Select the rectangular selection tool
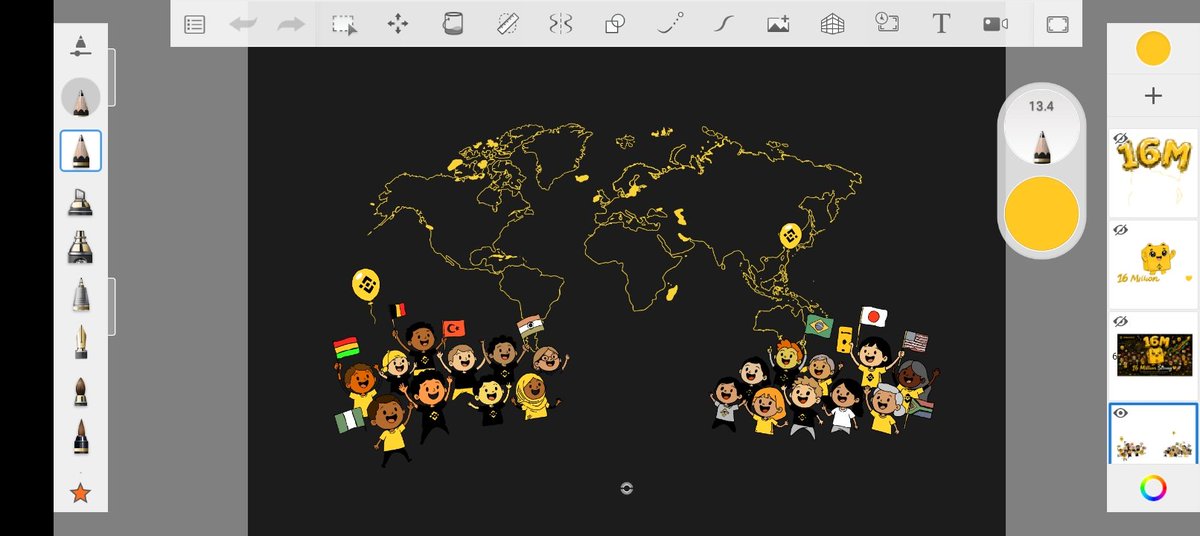The width and height of the screenshot is (1200, 536). coord(345,24)
